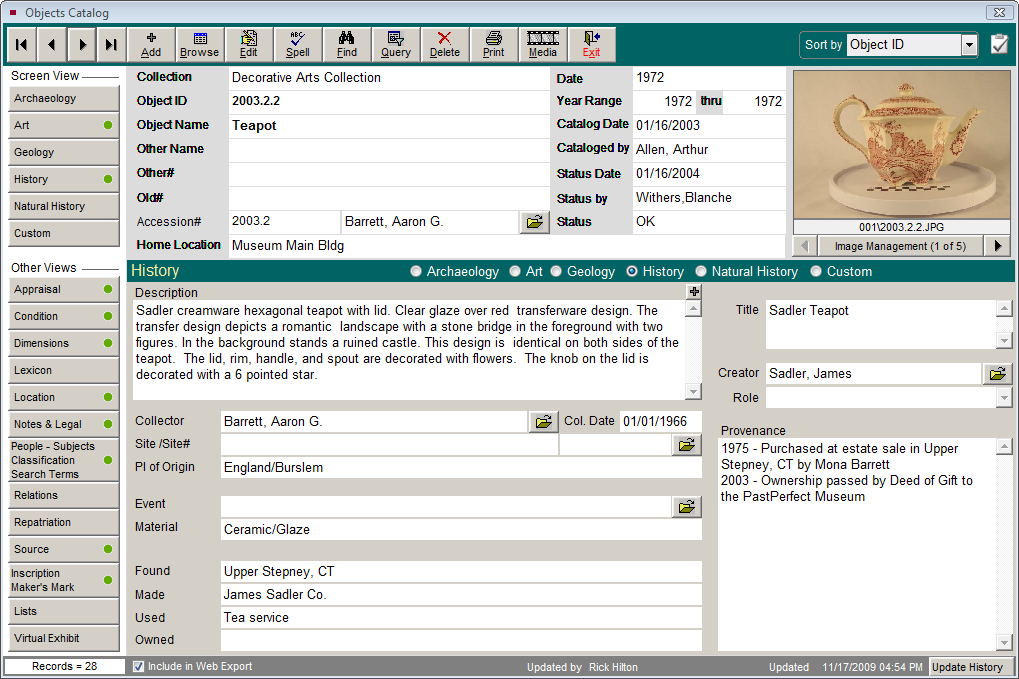Open the folder icon beside the Accession number
1019x679 pixels.
534,222
